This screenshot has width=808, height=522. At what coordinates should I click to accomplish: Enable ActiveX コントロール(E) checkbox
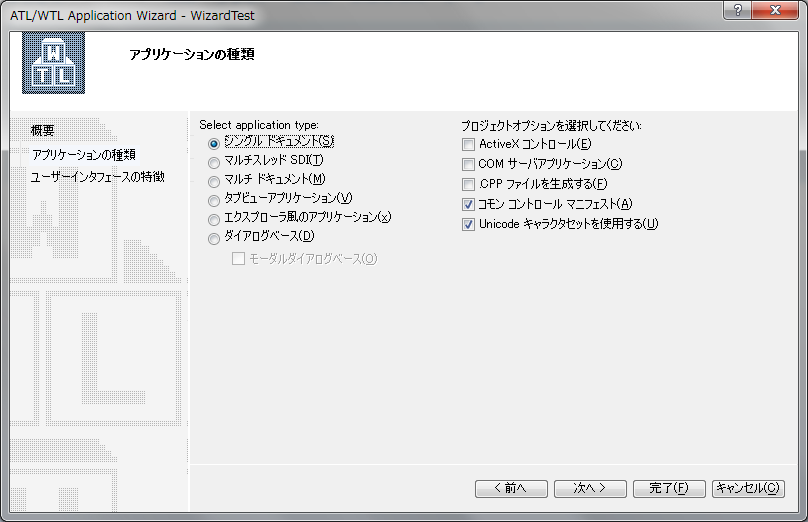tap(468, 144)
